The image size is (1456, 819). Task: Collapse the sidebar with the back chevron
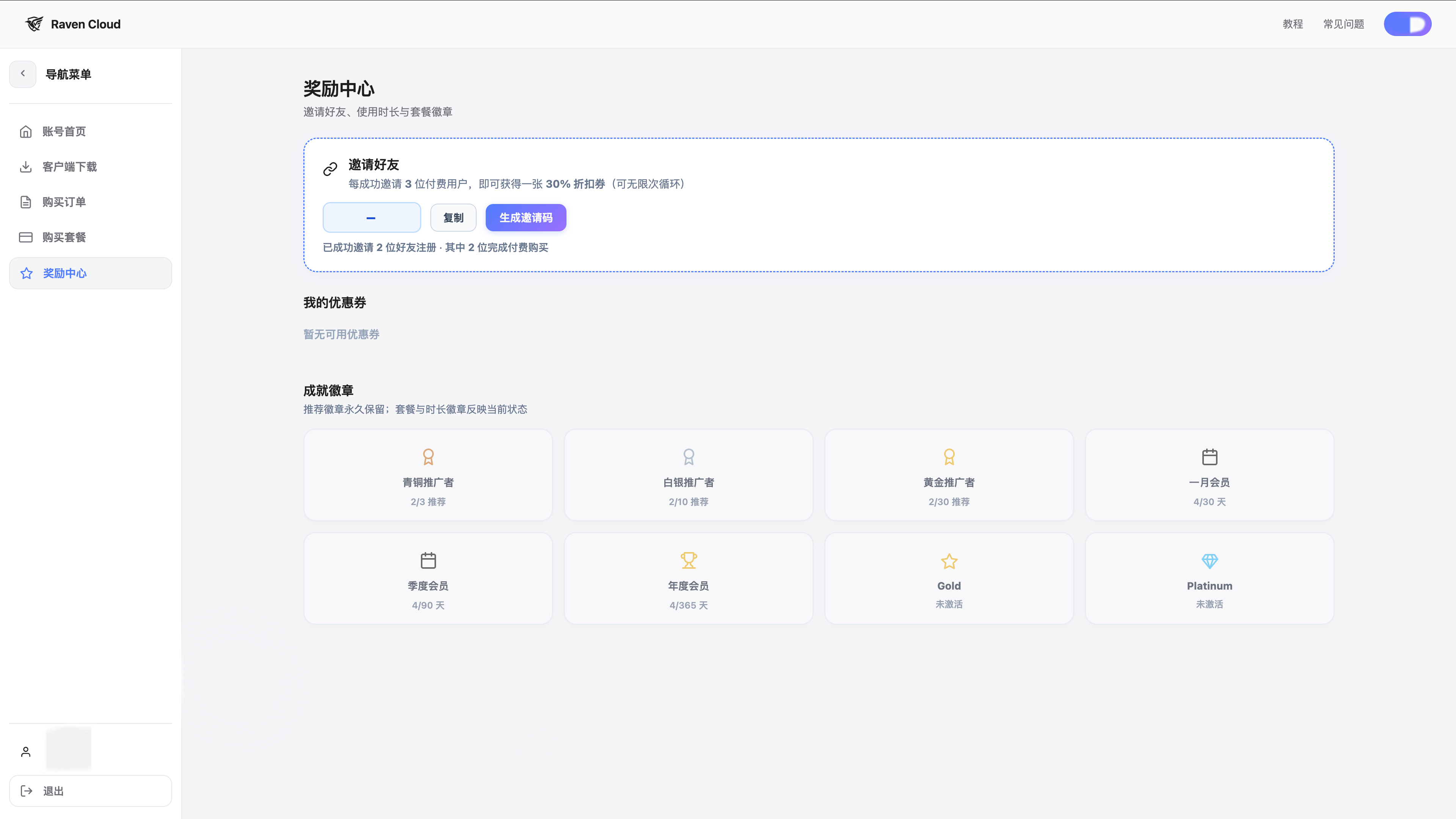[23, 74]
